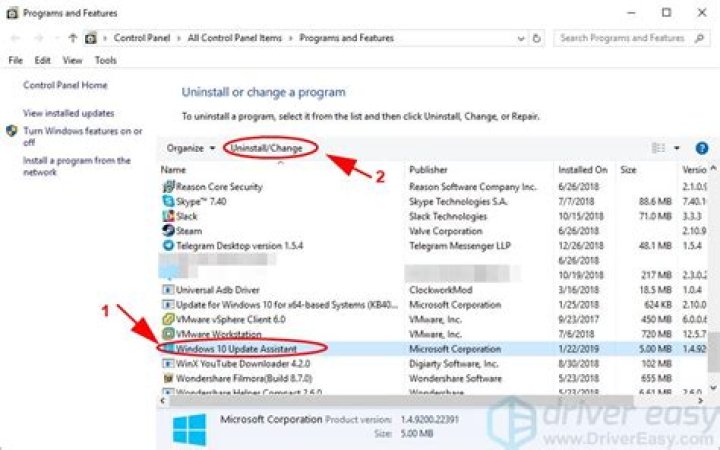Open the Organize dropdown

[x=191, y=148]
